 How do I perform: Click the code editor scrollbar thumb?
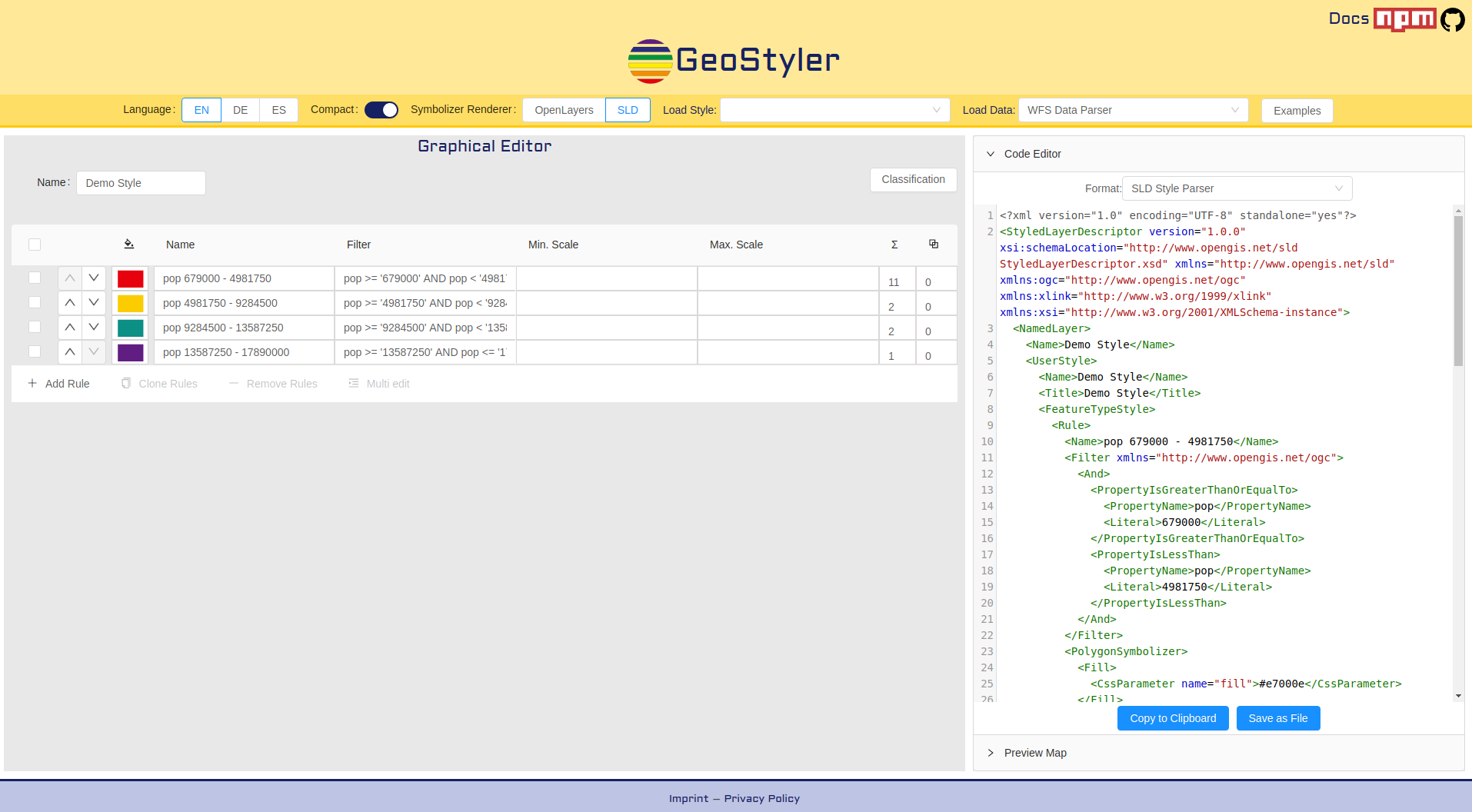pyautogui.click(x=1458, y=291)
